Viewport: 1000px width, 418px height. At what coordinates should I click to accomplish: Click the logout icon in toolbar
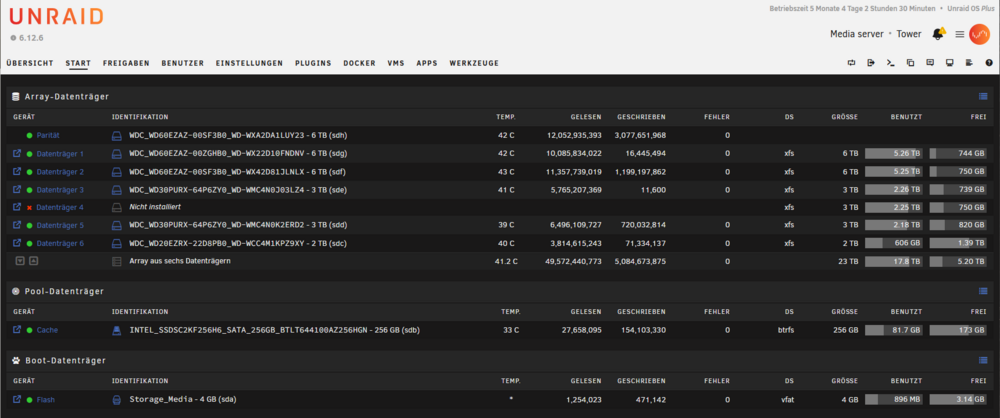(x=871, y=63)
